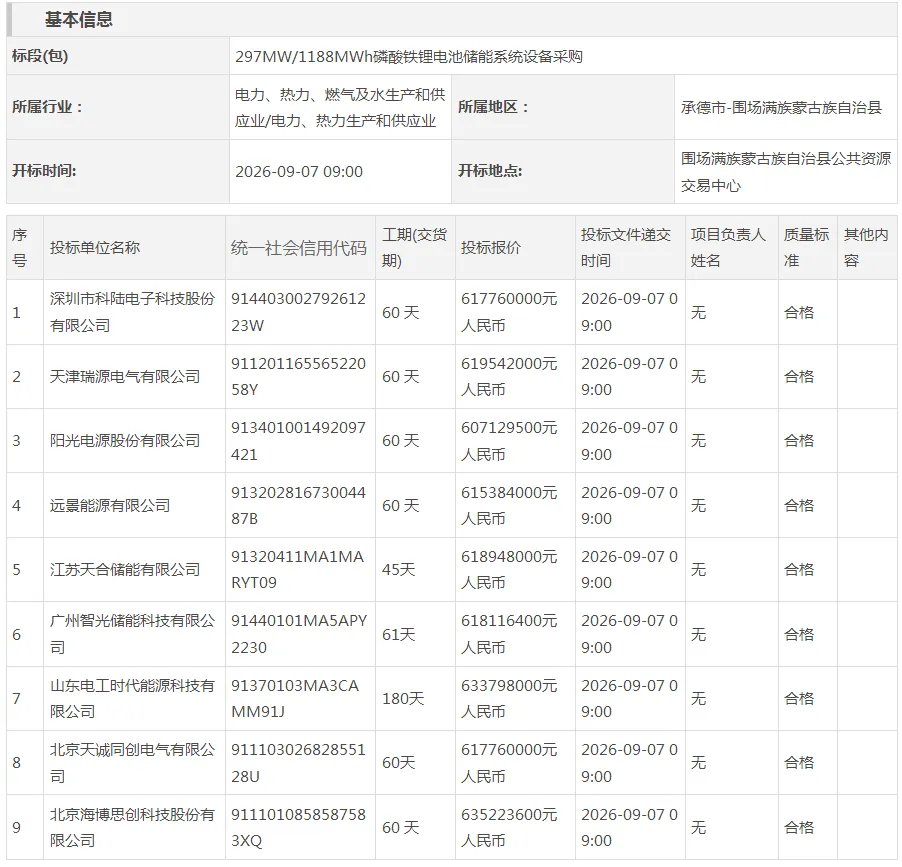Screen dimensions: 902x867
Task: Click 深圳市科陆's 617760000元 bid price
Action: pos(509,312)
